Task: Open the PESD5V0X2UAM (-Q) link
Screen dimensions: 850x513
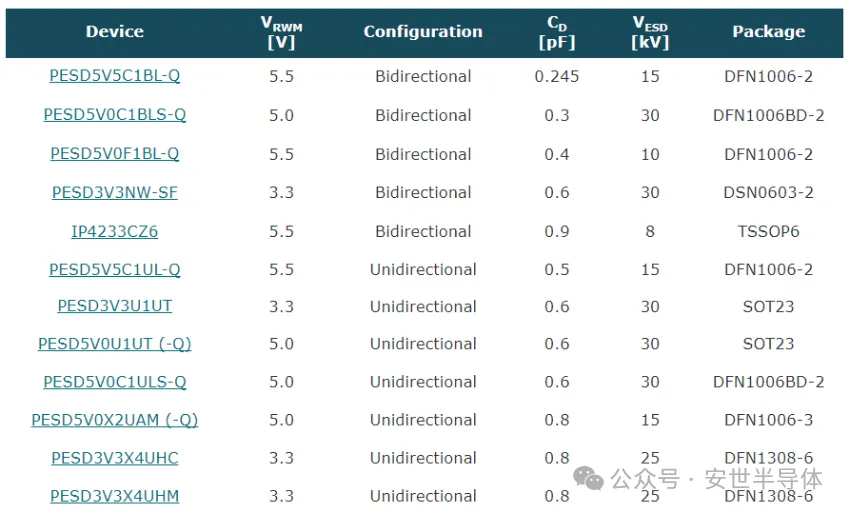Action: 115,420
